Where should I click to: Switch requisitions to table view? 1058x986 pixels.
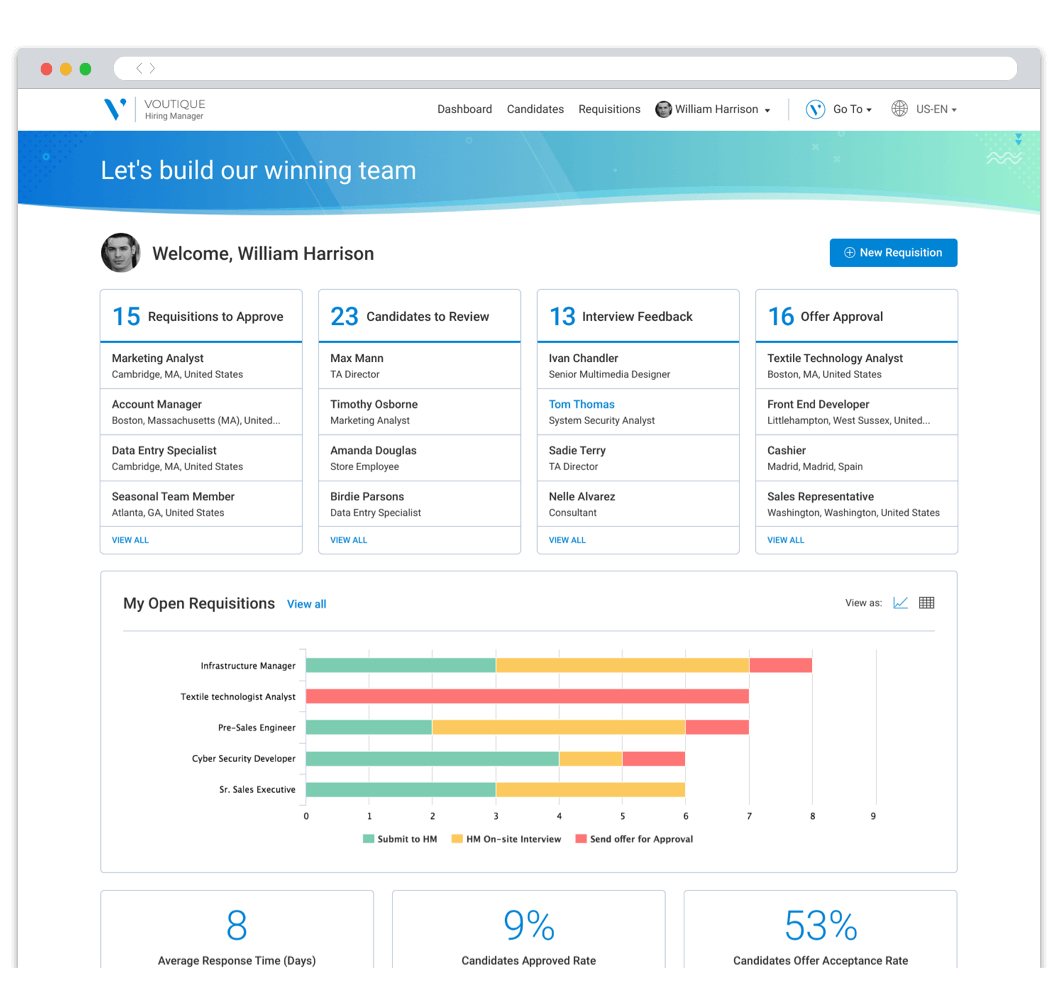click(926, 602)
